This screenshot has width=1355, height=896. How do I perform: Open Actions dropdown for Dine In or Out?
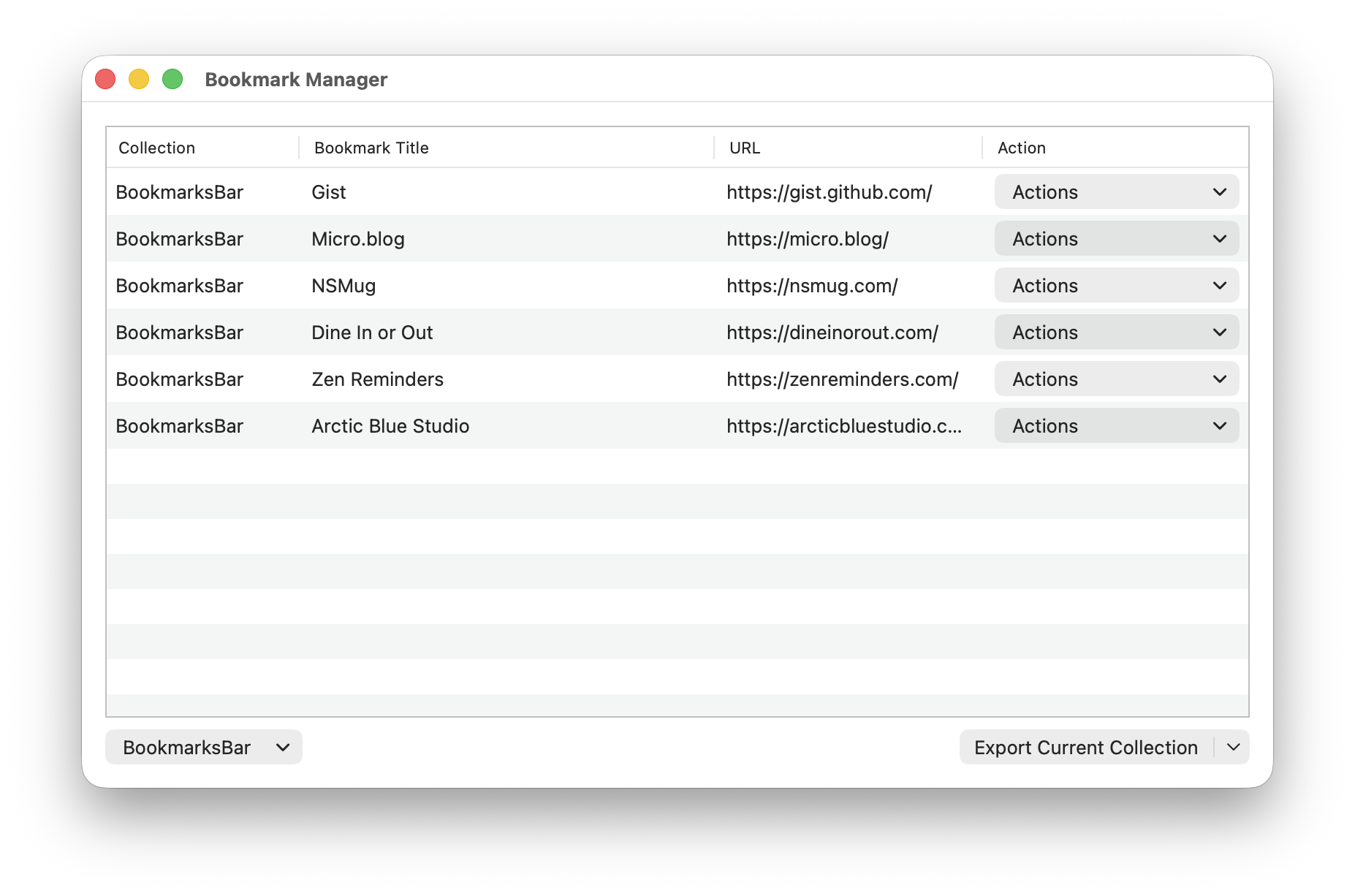point(1116,333)
